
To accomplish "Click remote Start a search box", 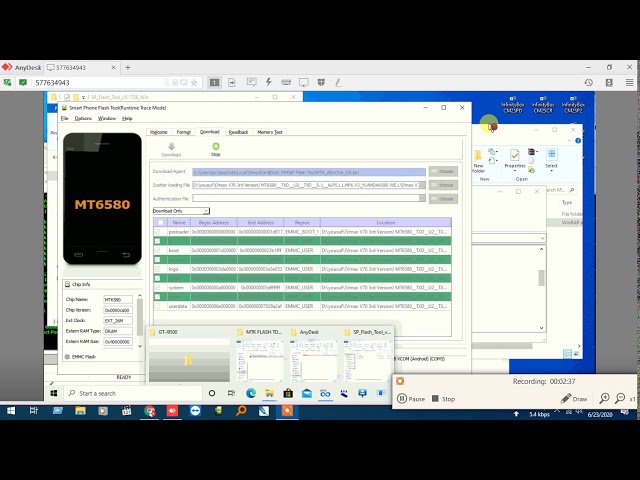I will (133, 393).
